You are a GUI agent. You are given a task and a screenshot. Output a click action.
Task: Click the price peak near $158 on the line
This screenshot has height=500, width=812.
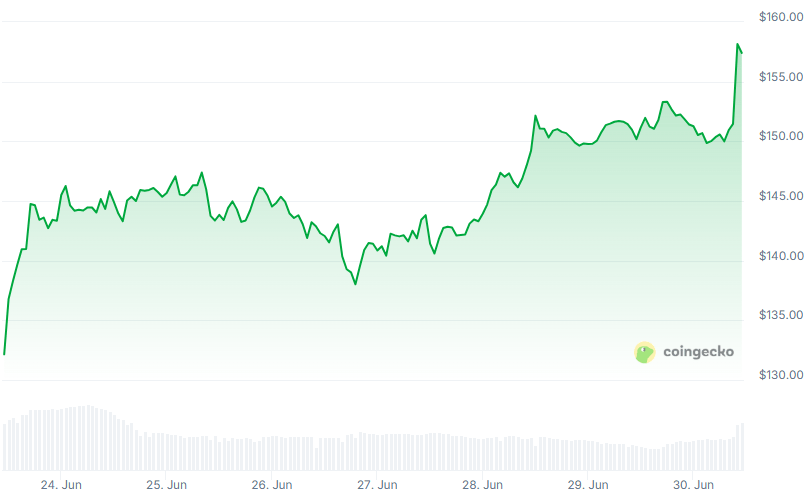[x=737, y=45]
